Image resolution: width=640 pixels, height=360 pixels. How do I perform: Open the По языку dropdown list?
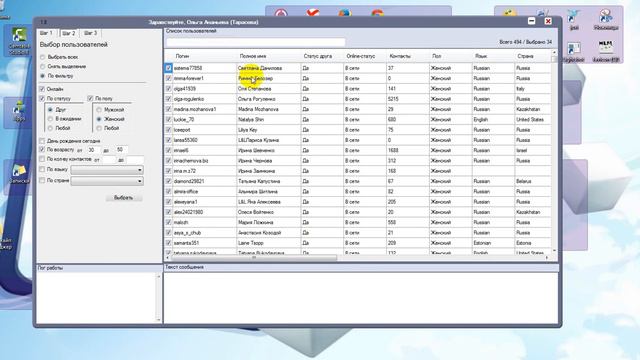107,169
